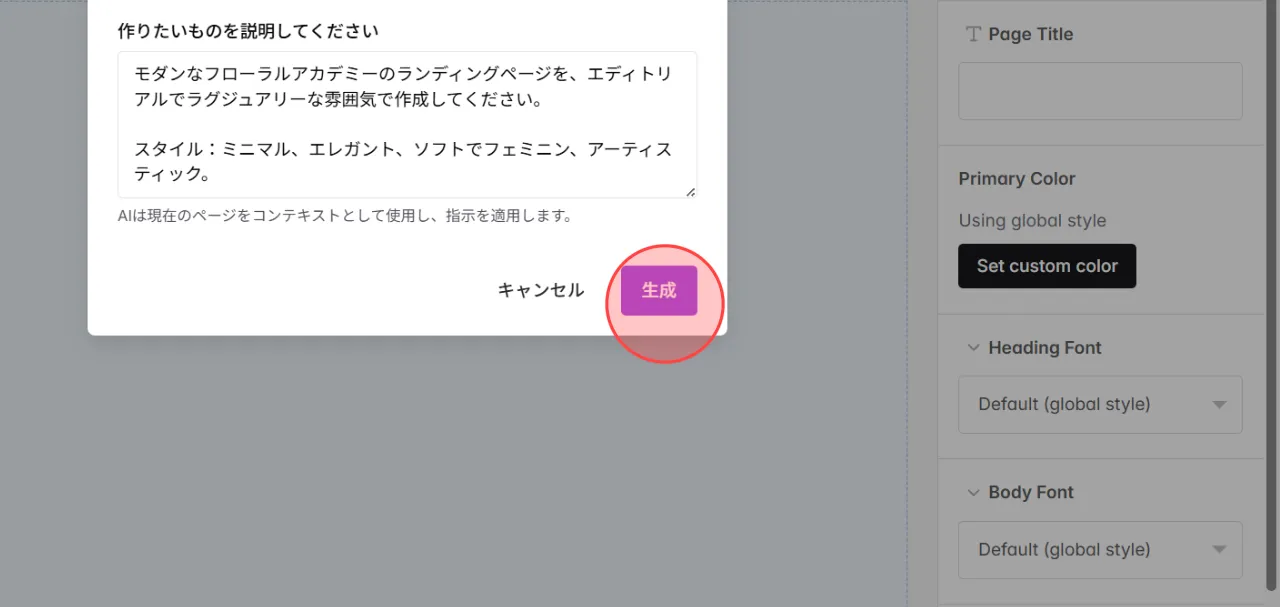Click the Page Title input field
This screenshot has height=607, width=1280.
tap(1100, 91)
